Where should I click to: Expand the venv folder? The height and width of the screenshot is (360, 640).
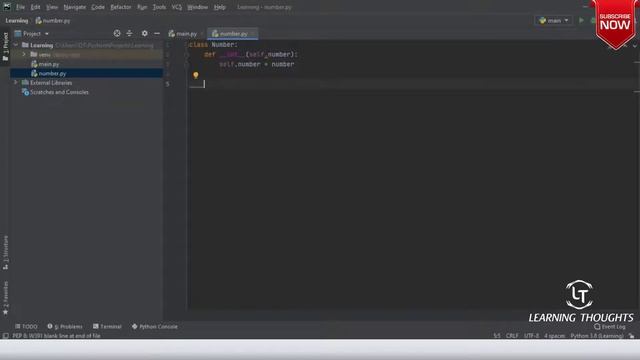(24, 54)
